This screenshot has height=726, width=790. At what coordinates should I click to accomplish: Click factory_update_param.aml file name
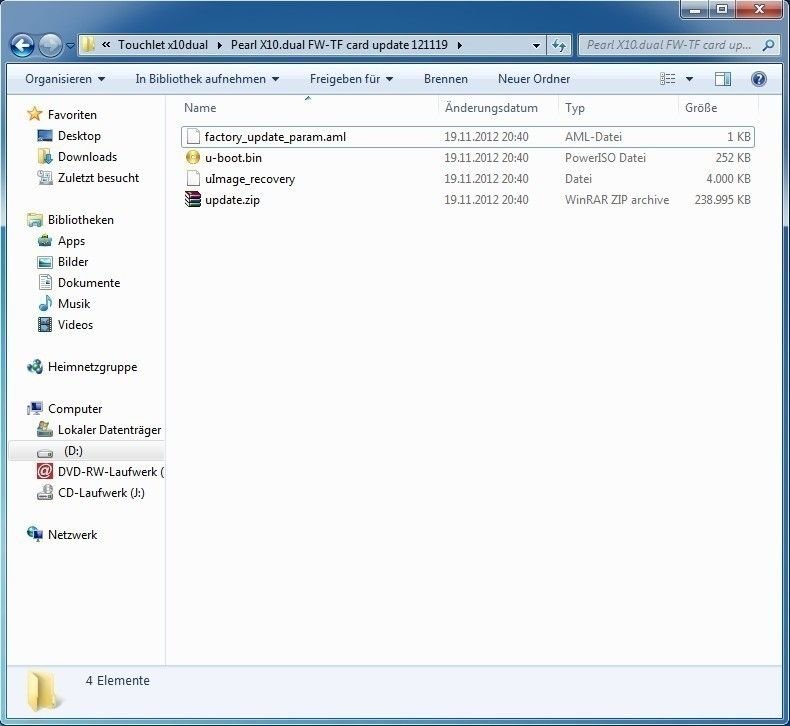pyautogui.click(x=275, y=137)
